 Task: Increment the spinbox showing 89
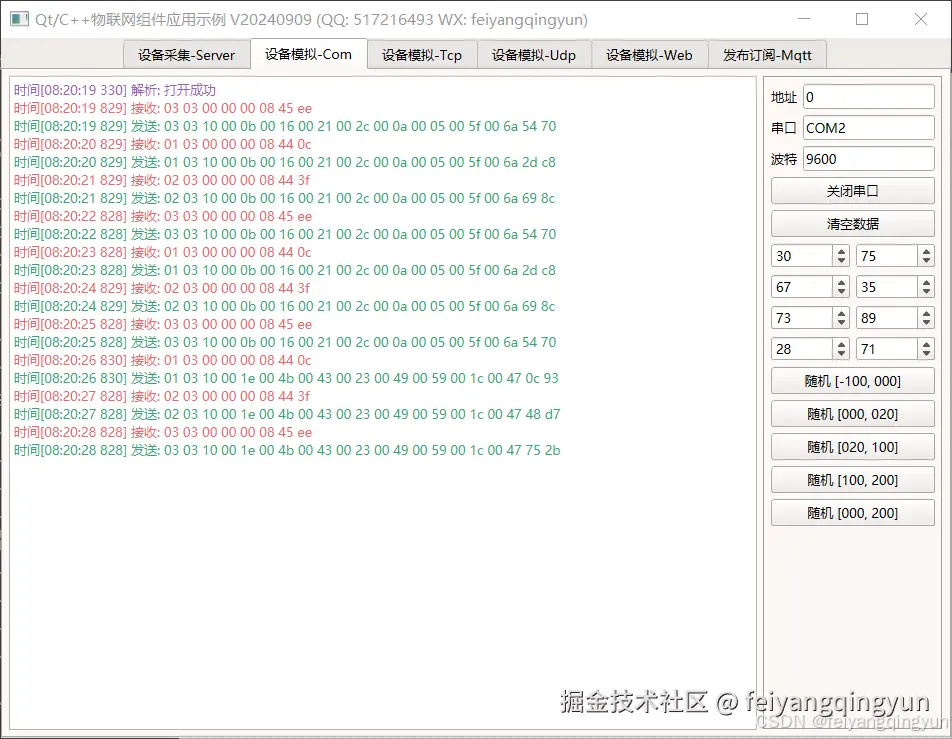click(925, 313)
